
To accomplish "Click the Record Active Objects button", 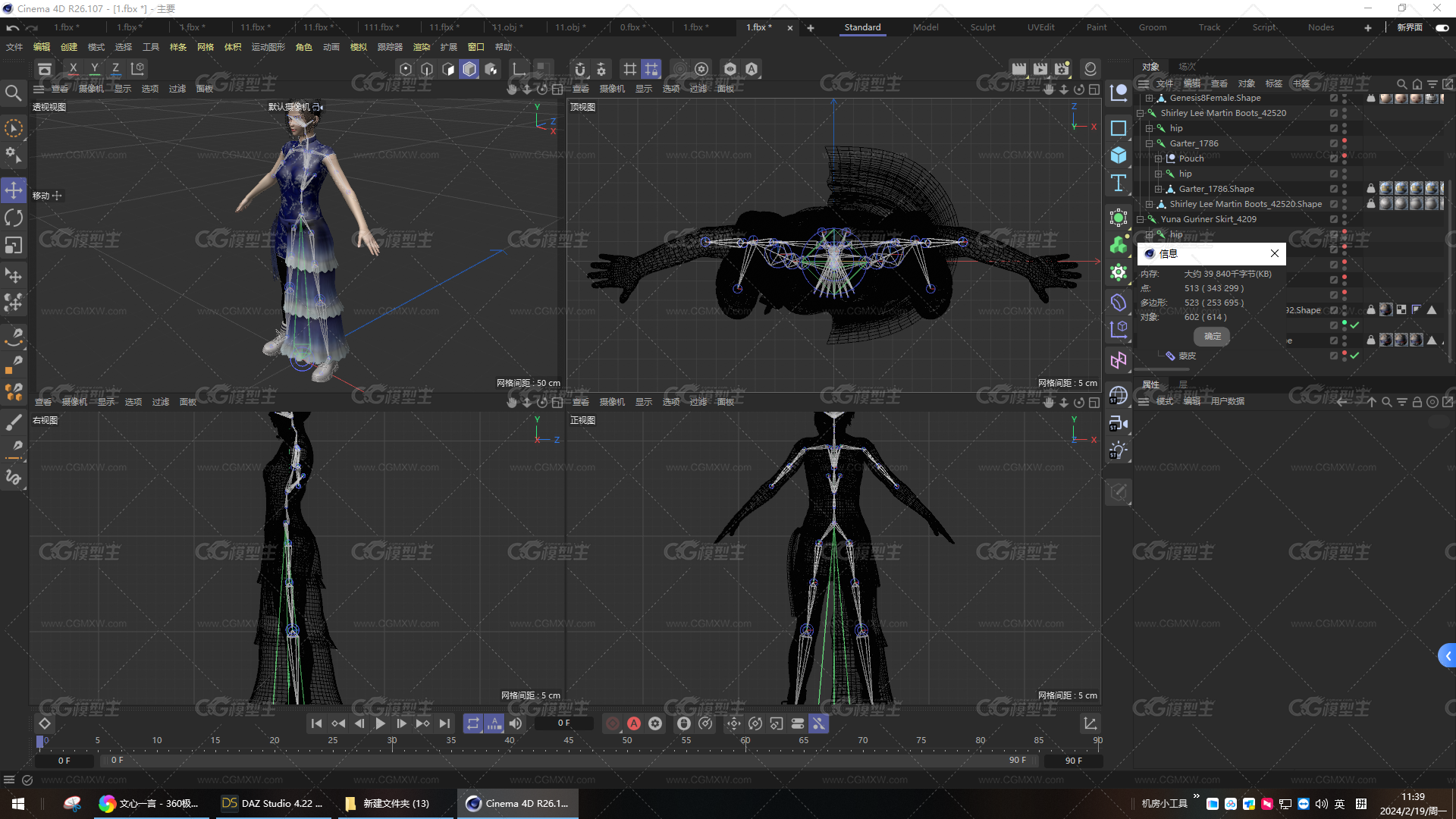I will (613, 723).
